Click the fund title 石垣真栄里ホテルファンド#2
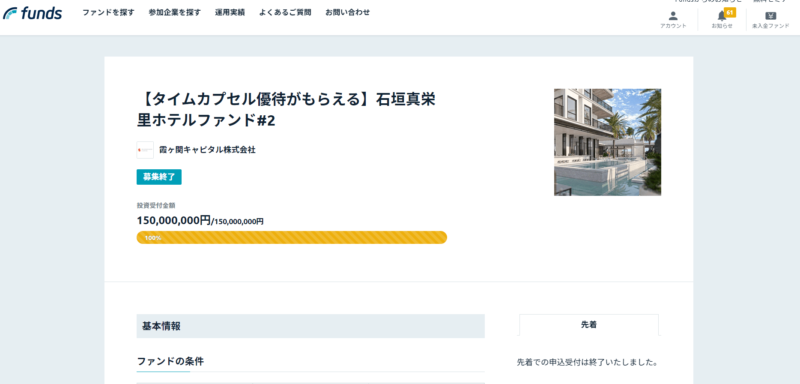 point(286,110)
